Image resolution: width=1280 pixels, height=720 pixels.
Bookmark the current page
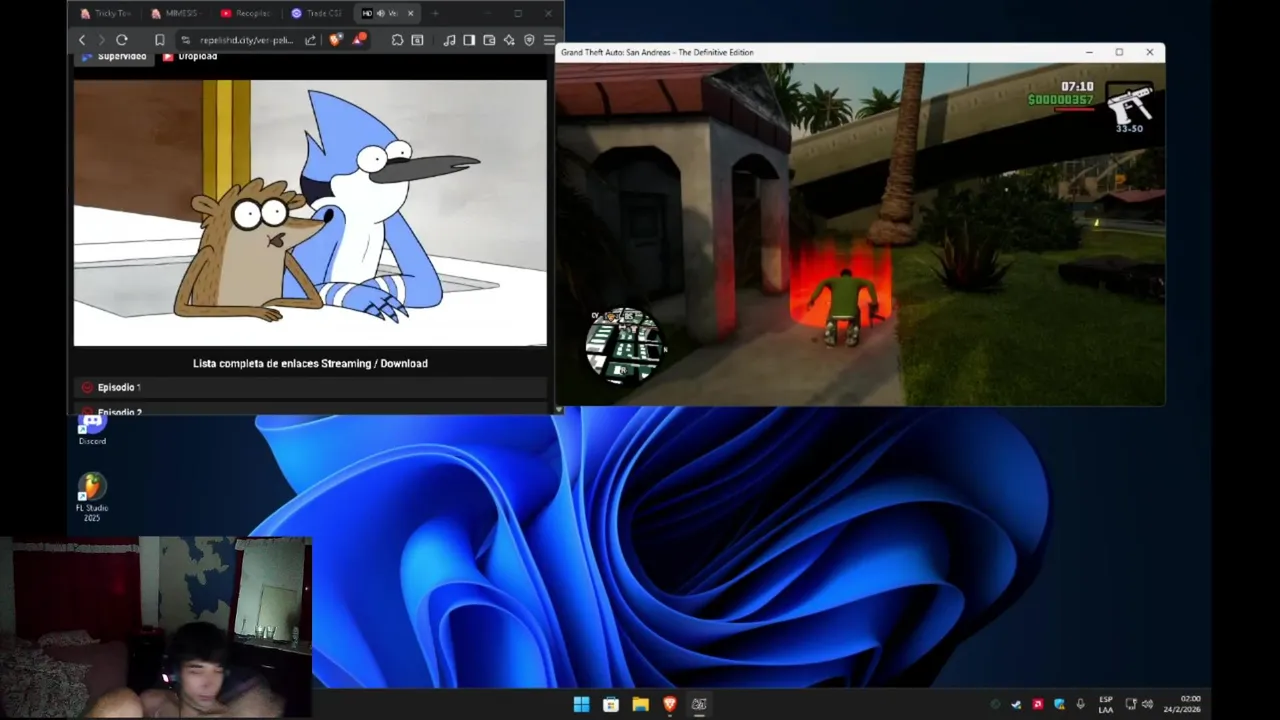click(159, 40)
